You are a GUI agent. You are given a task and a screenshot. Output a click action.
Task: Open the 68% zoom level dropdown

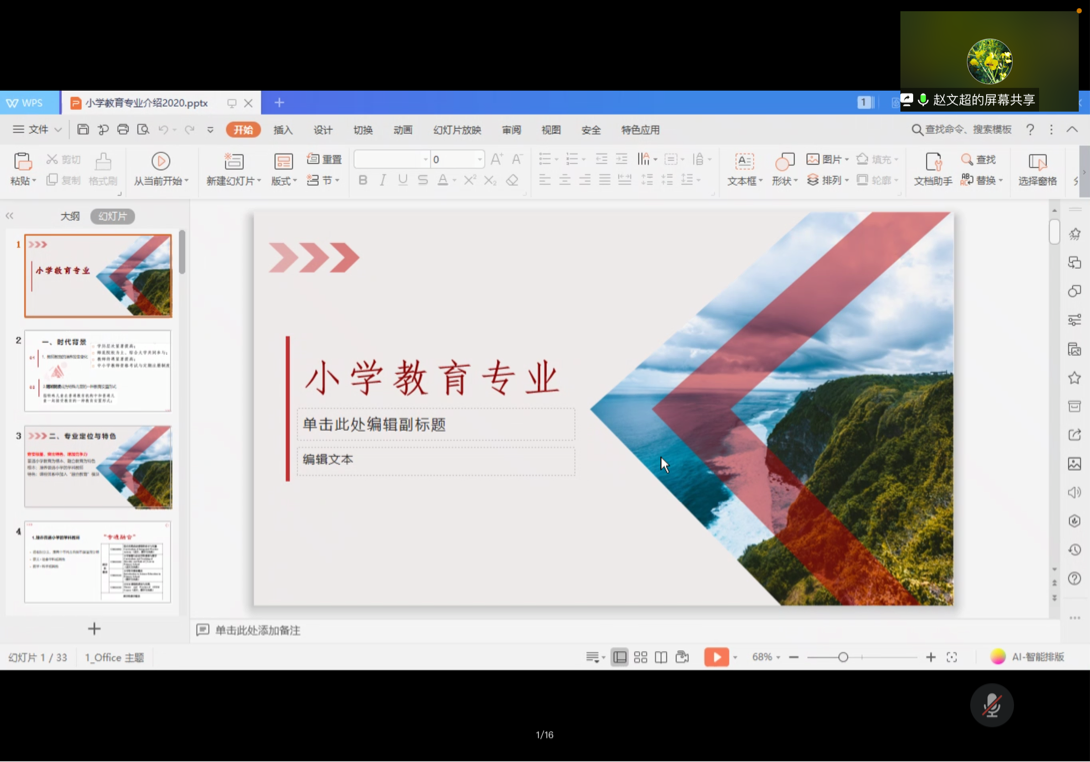766,657
